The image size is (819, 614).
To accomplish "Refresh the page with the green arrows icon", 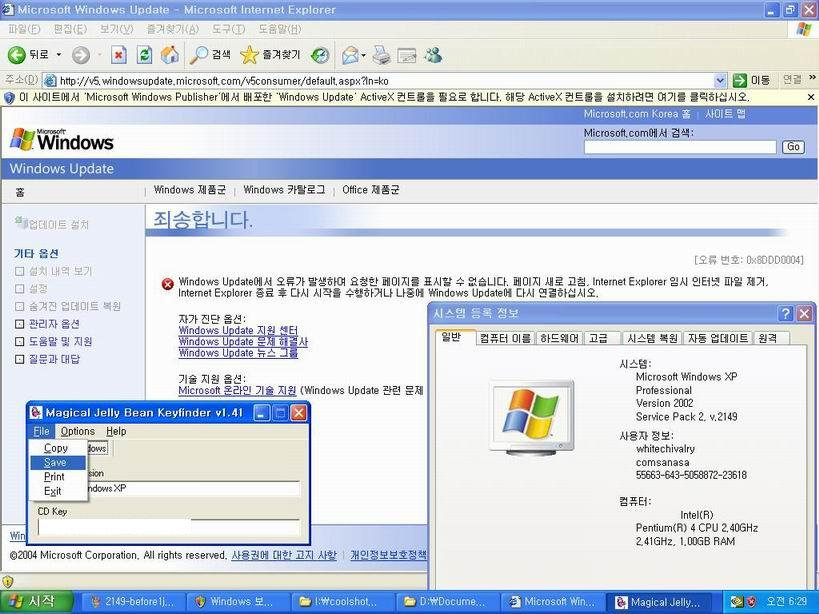I will (x=144, y=55).
